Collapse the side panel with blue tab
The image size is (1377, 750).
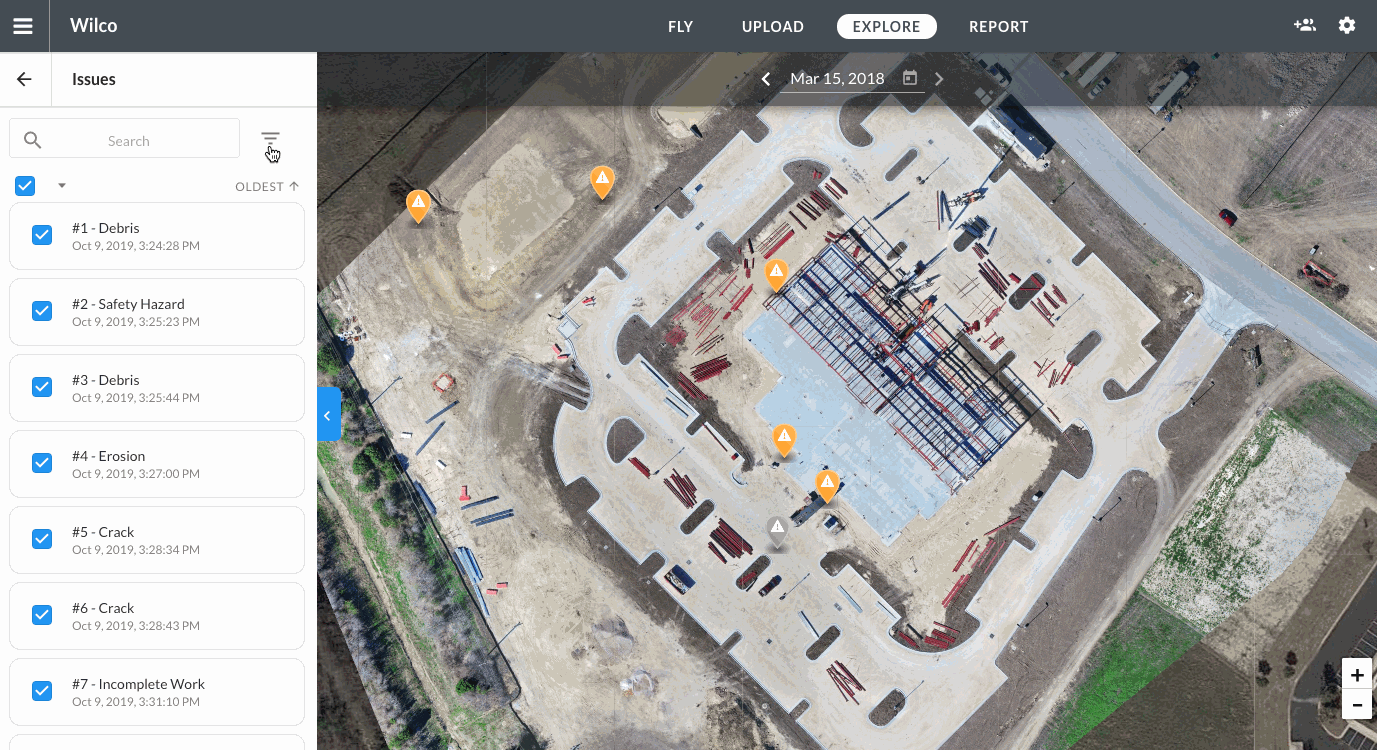tap(329, 415)
